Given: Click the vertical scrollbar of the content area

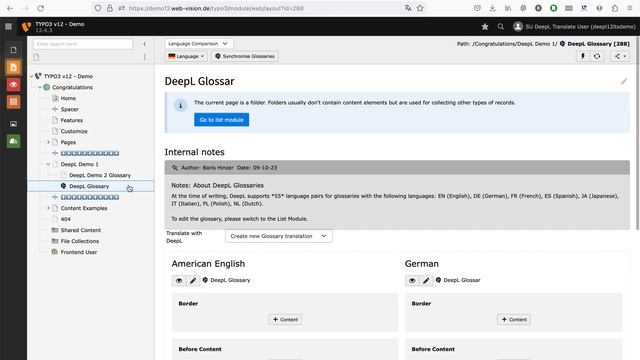Looking at the screenshot, I should coord(638,133).
